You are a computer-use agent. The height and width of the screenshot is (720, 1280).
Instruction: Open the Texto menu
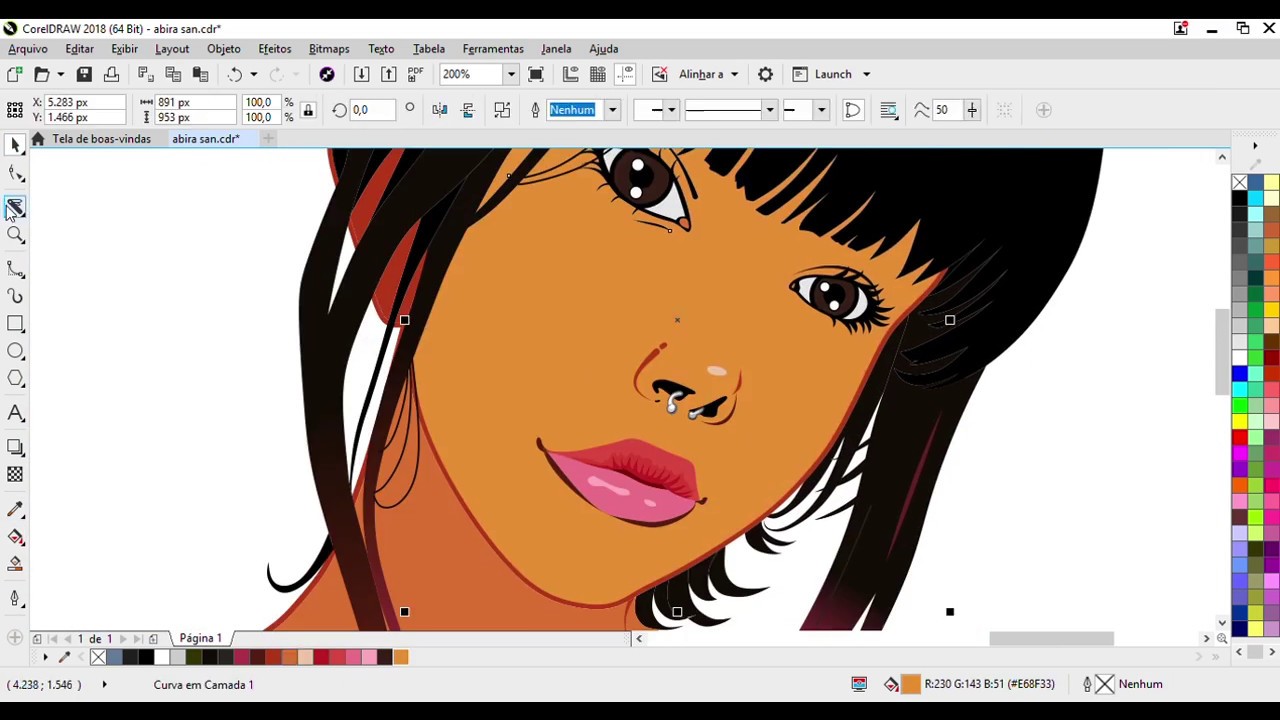381,49
